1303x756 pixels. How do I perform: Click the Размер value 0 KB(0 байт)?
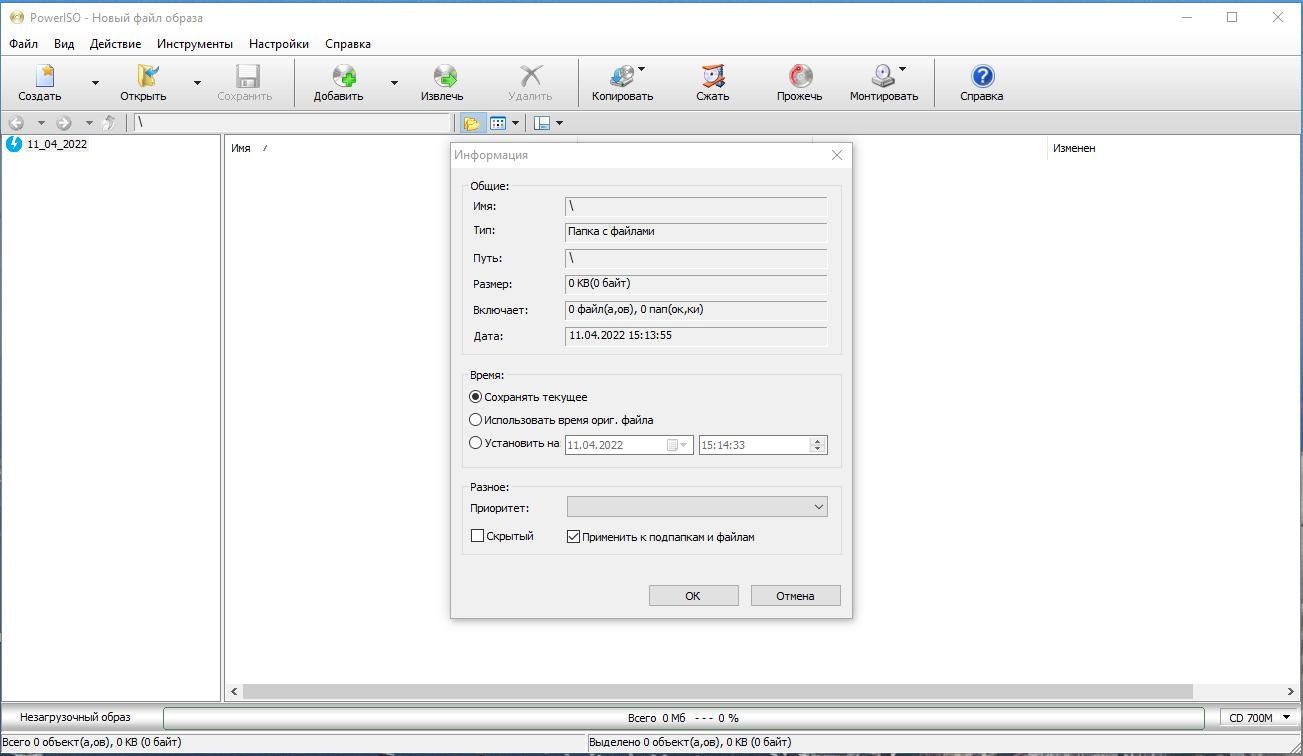696,284
